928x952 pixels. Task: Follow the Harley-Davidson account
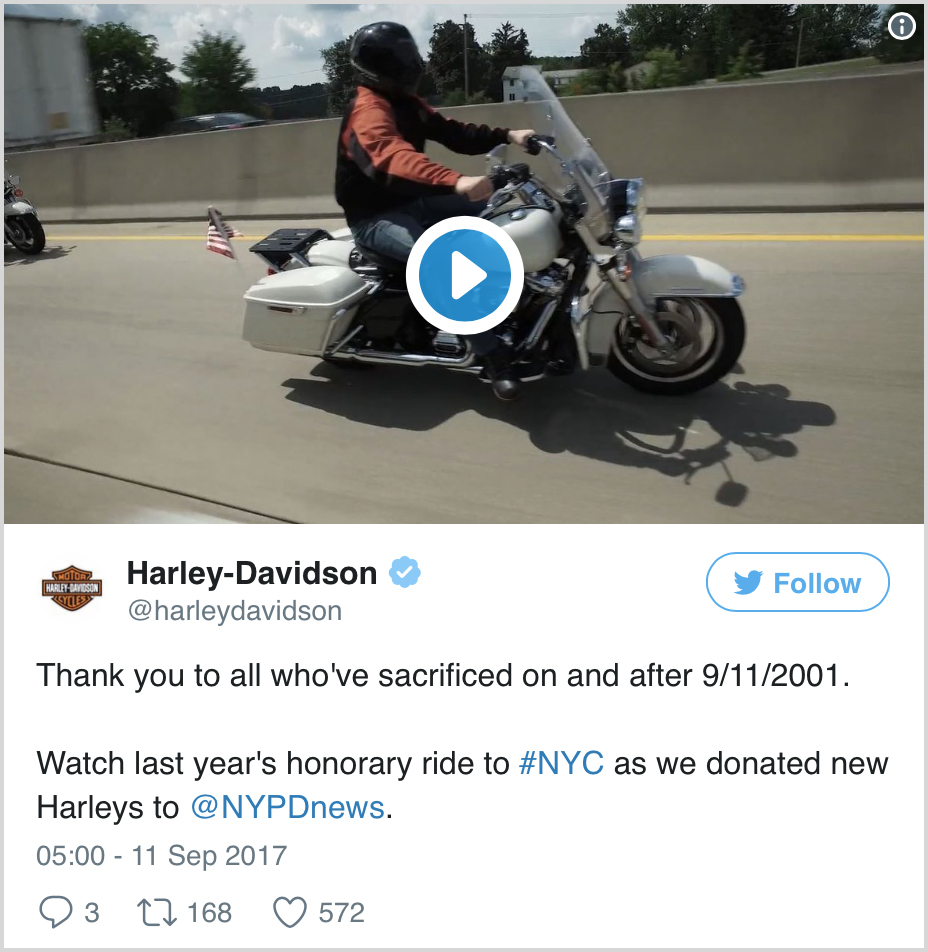click(797, 582)
